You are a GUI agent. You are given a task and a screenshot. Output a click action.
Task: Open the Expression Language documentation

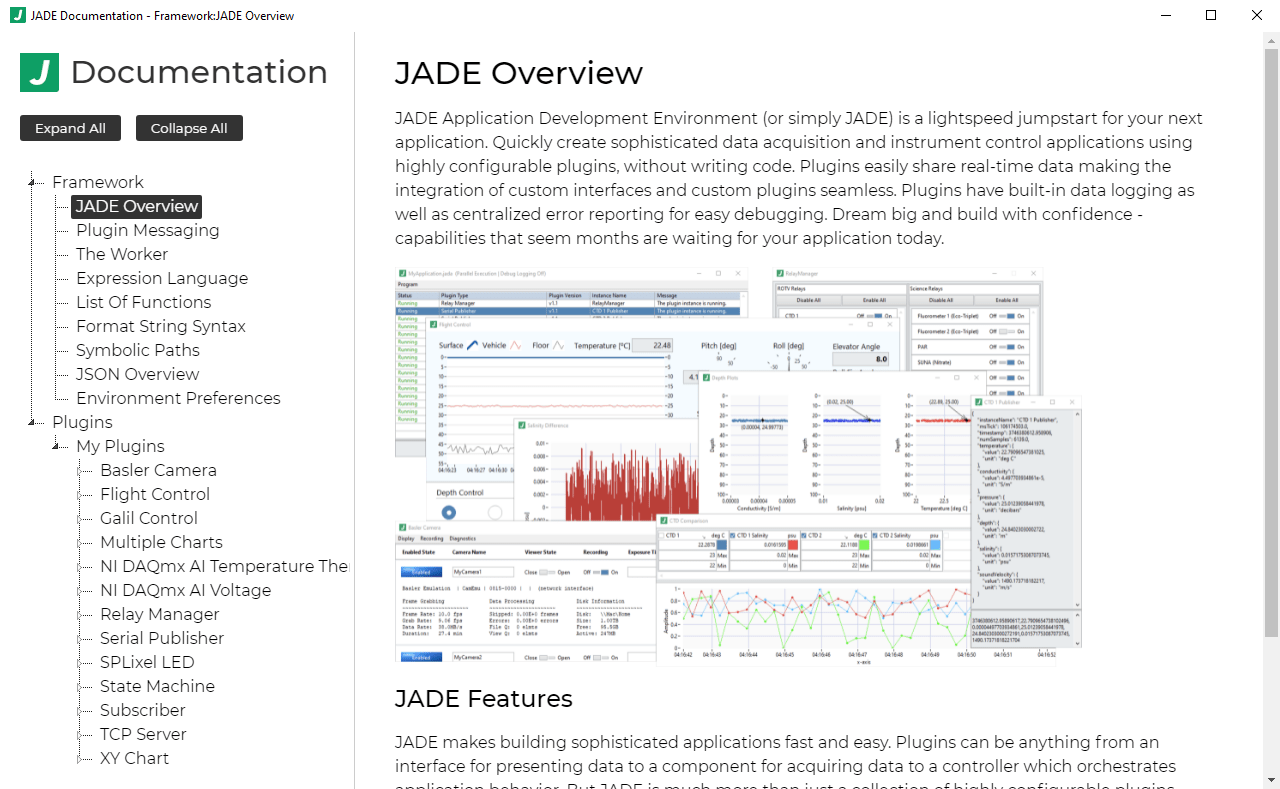(x=161, y=278)
